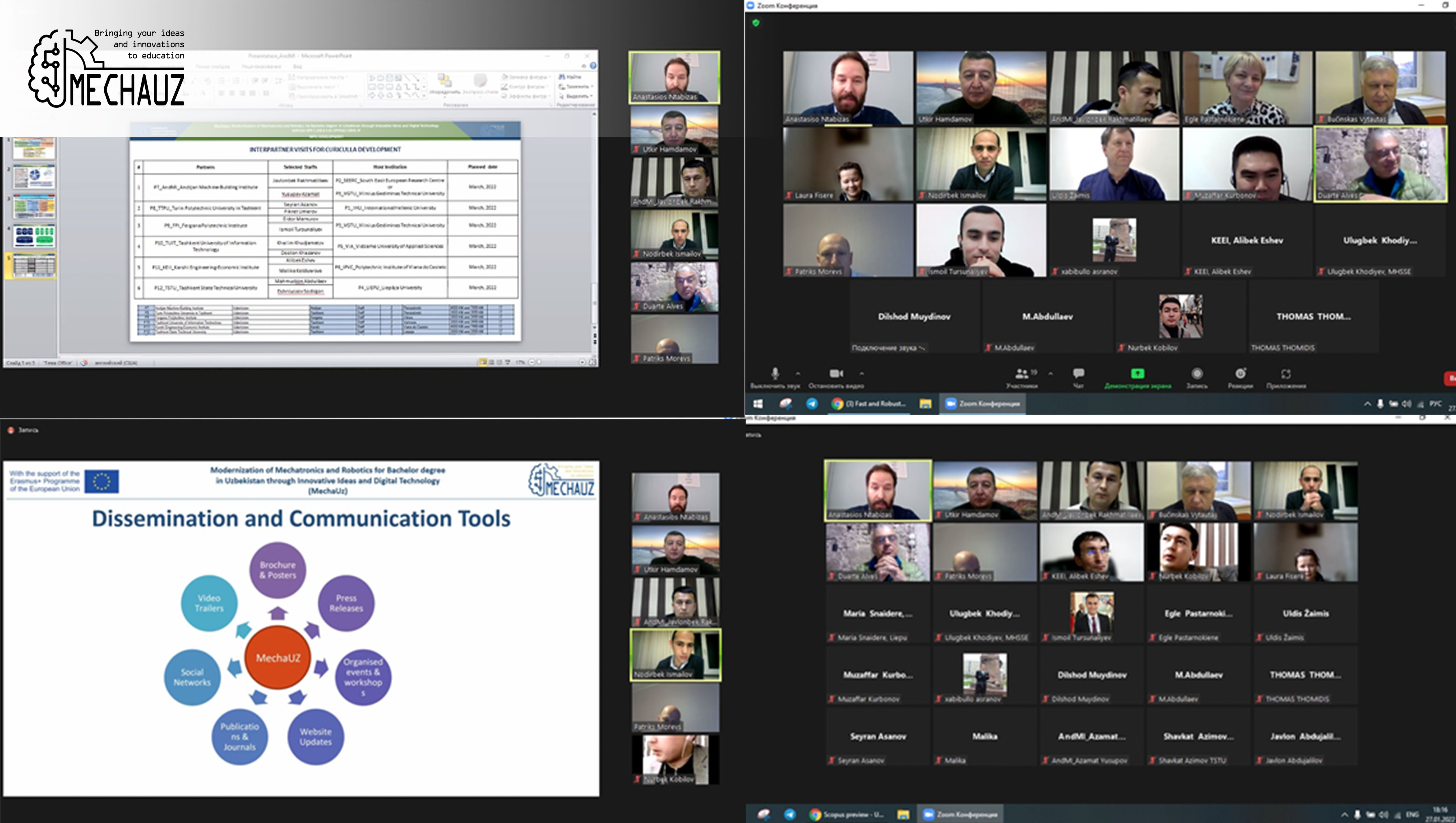1456x823 pixels.
Task: Stop video with Остановить видео camera icon
Action: tap(836, 374)
